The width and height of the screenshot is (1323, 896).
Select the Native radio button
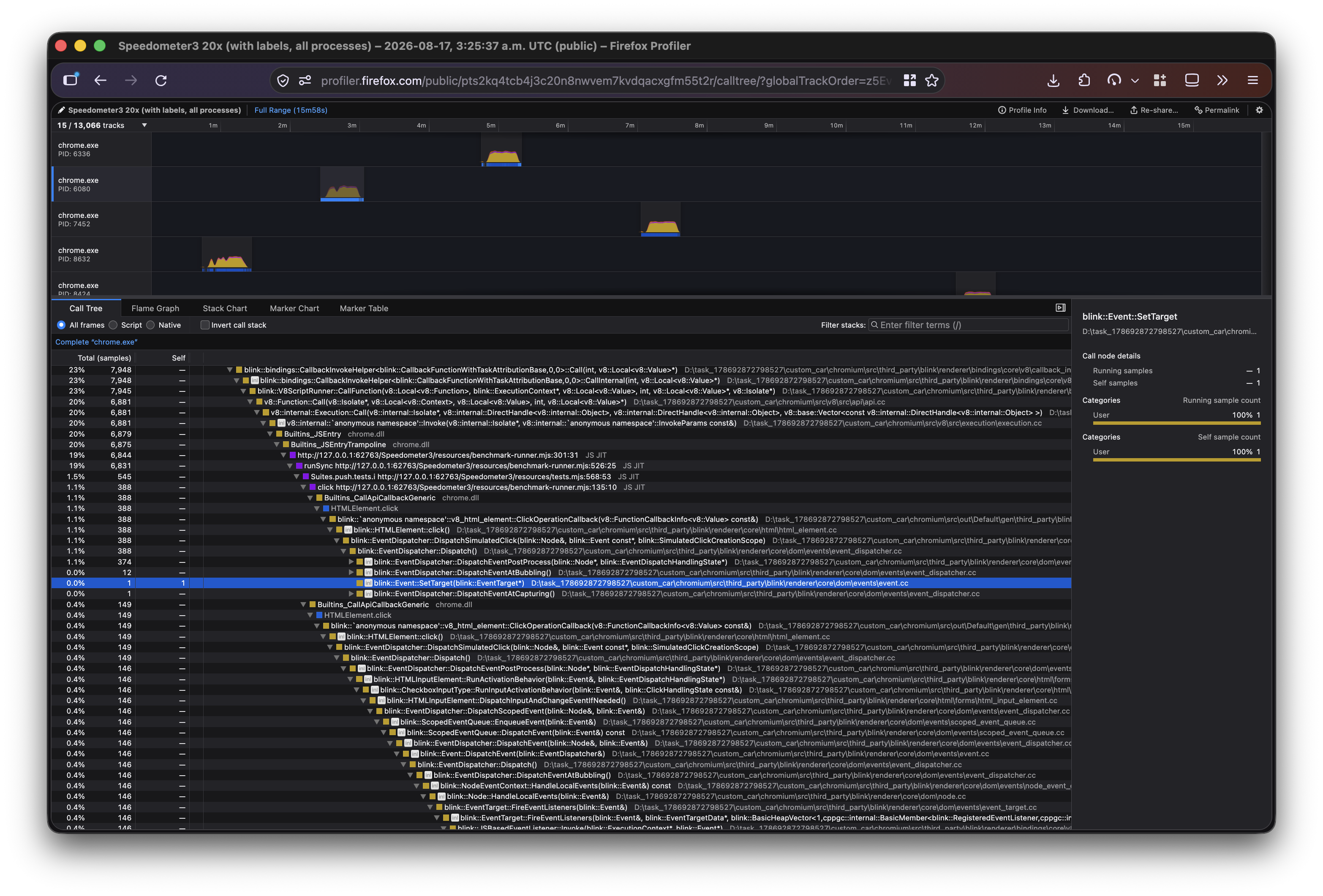click(x=150, y=325)
